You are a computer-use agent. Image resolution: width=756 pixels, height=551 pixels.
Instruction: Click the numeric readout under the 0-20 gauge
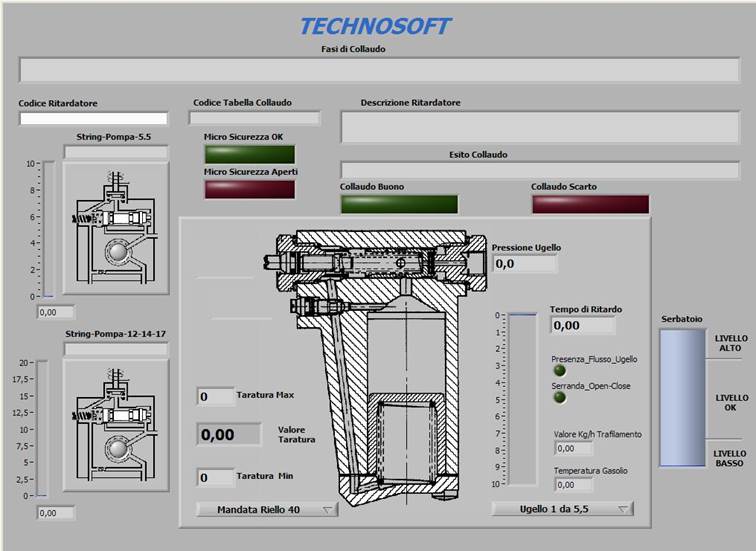[56, 513]
